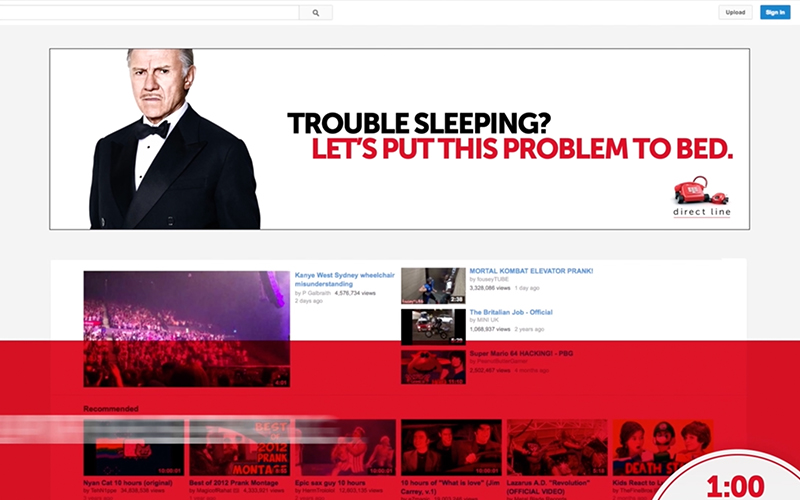Open Super Mario 64 Hacking thumbnail
800x500 pixels.
point(433,367)
